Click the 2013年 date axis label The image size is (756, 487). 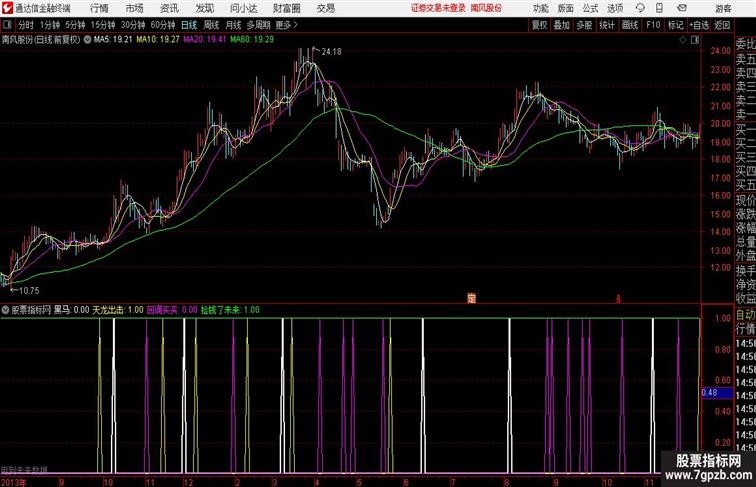14,482
